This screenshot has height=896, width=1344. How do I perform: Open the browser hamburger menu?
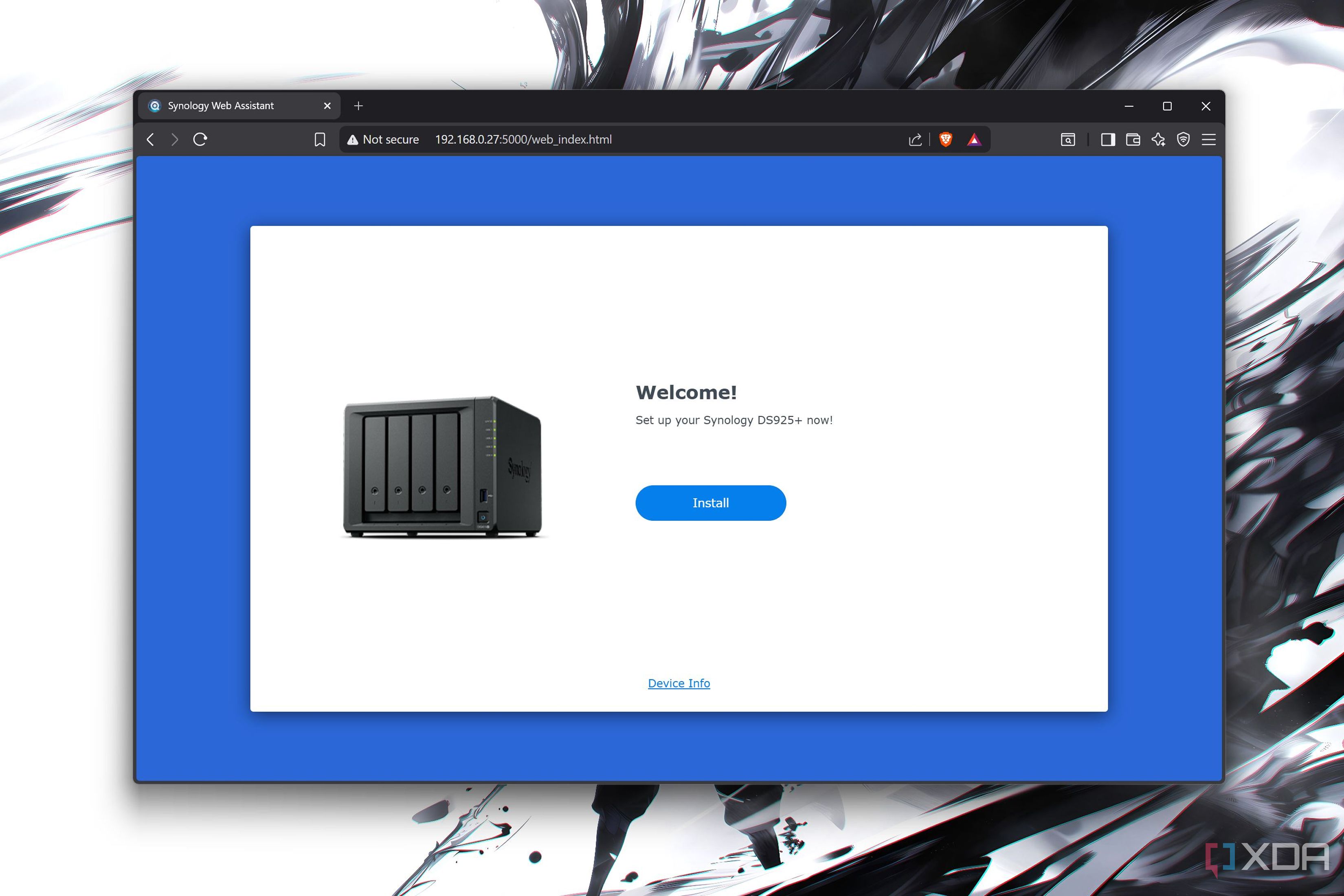(x=1208, y=139)
